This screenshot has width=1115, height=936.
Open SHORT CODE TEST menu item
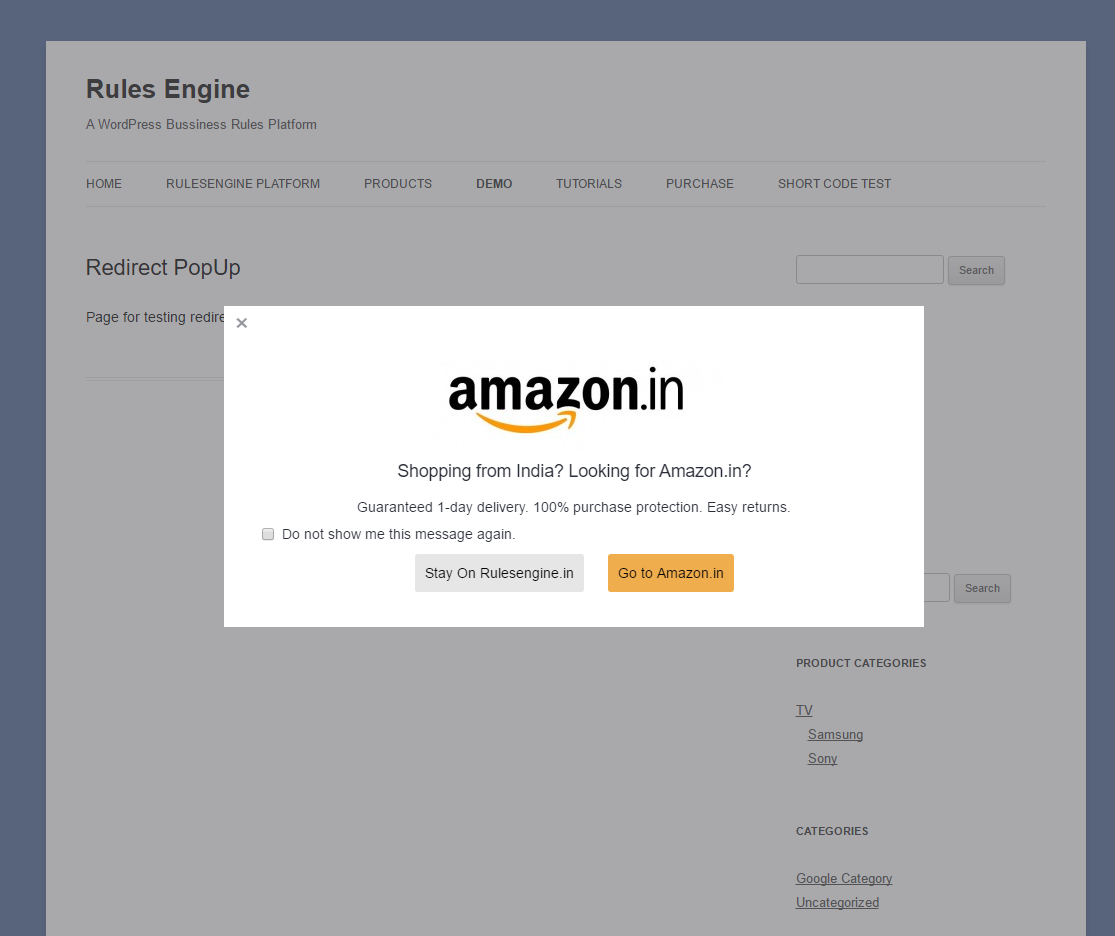(x=834, y=184)
